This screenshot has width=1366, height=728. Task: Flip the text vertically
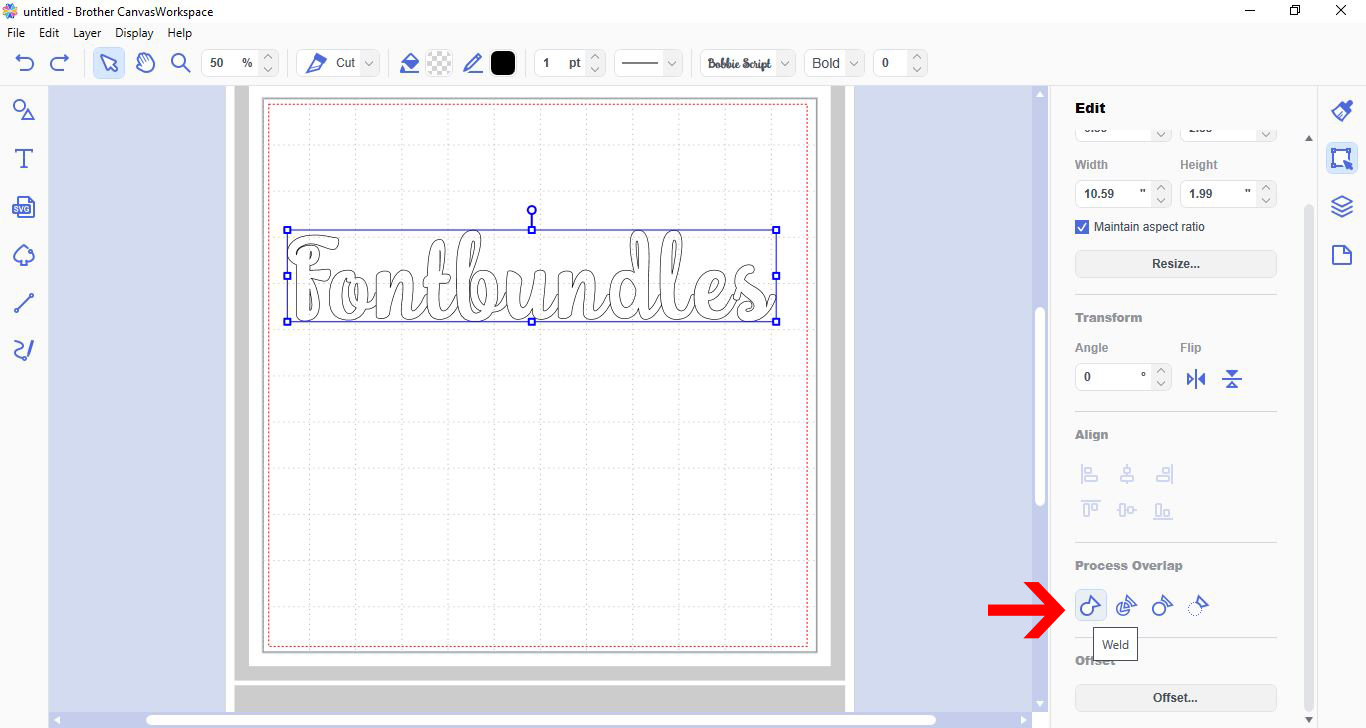click(1232, 379)
